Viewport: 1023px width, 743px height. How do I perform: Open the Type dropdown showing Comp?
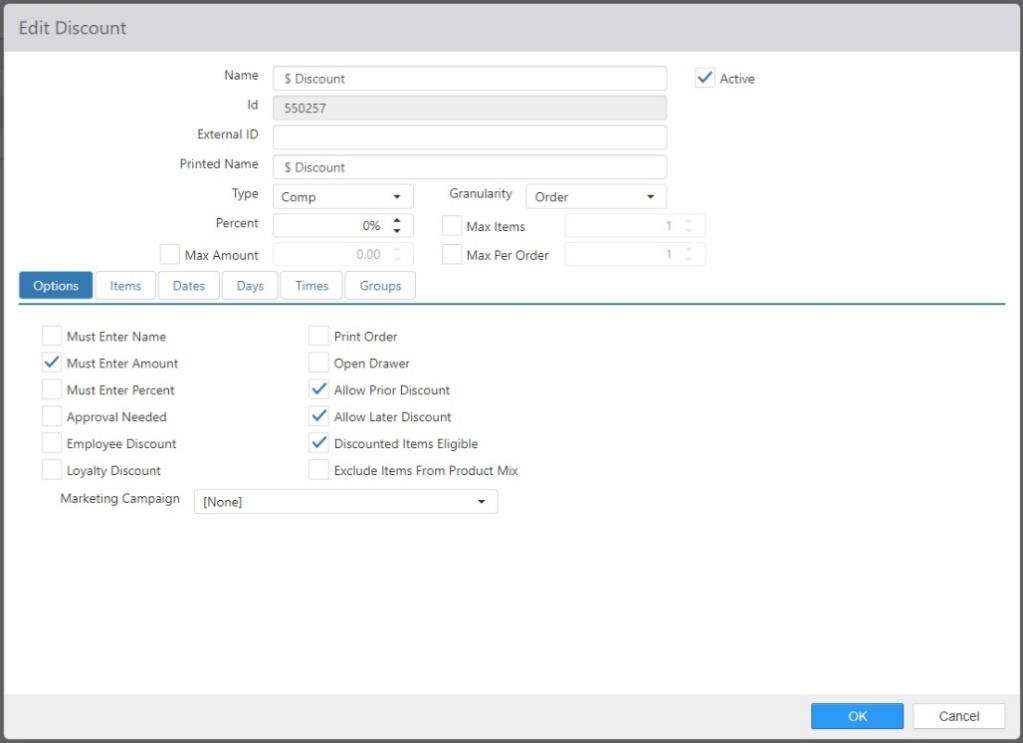pos(343,196)
